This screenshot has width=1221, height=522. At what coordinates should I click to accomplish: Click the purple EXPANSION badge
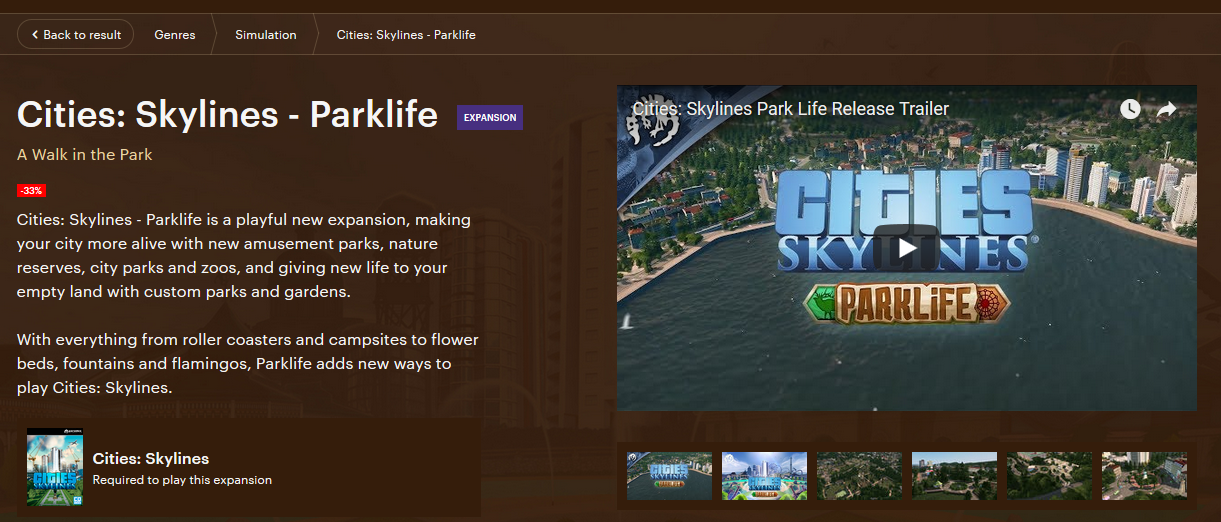coord(490,118)
